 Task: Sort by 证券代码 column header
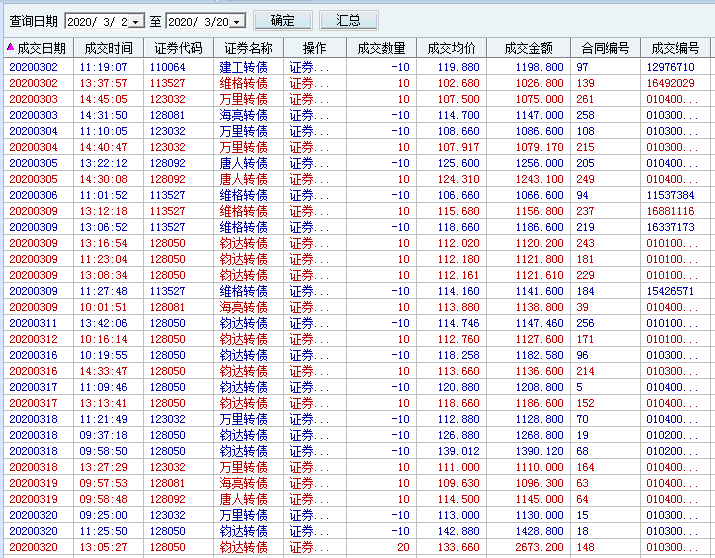click(178, 48)
